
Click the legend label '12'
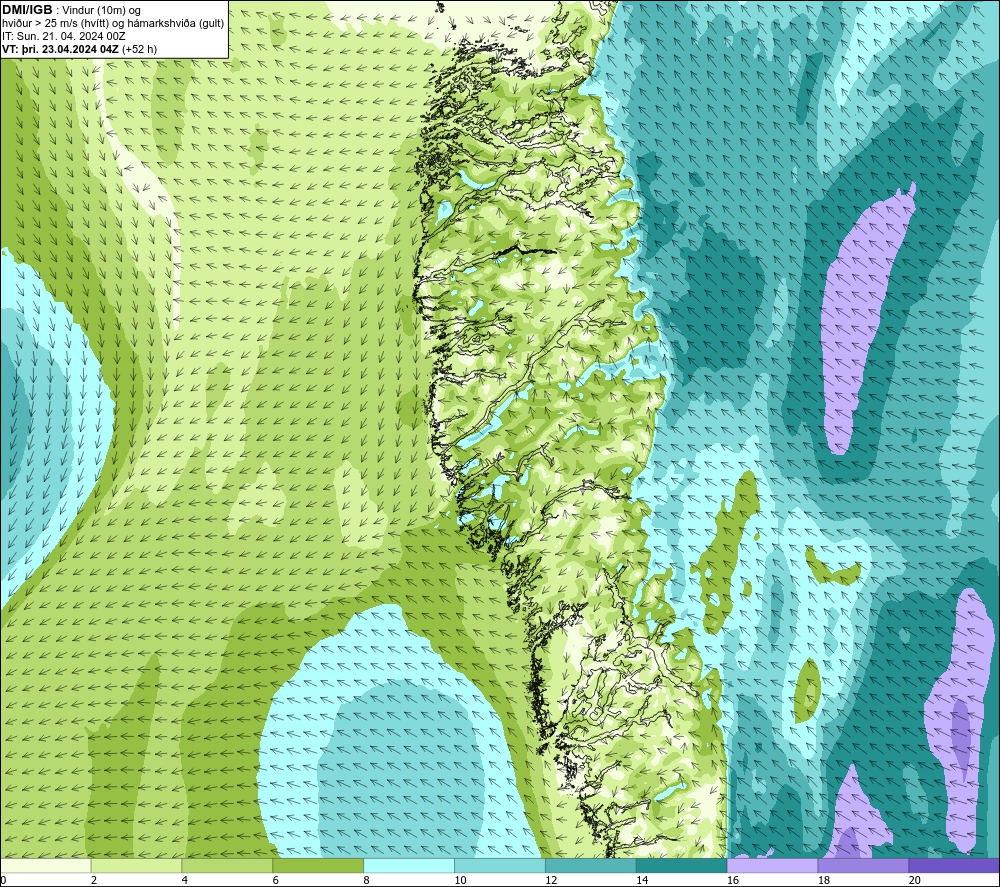[x=551, y=880]
